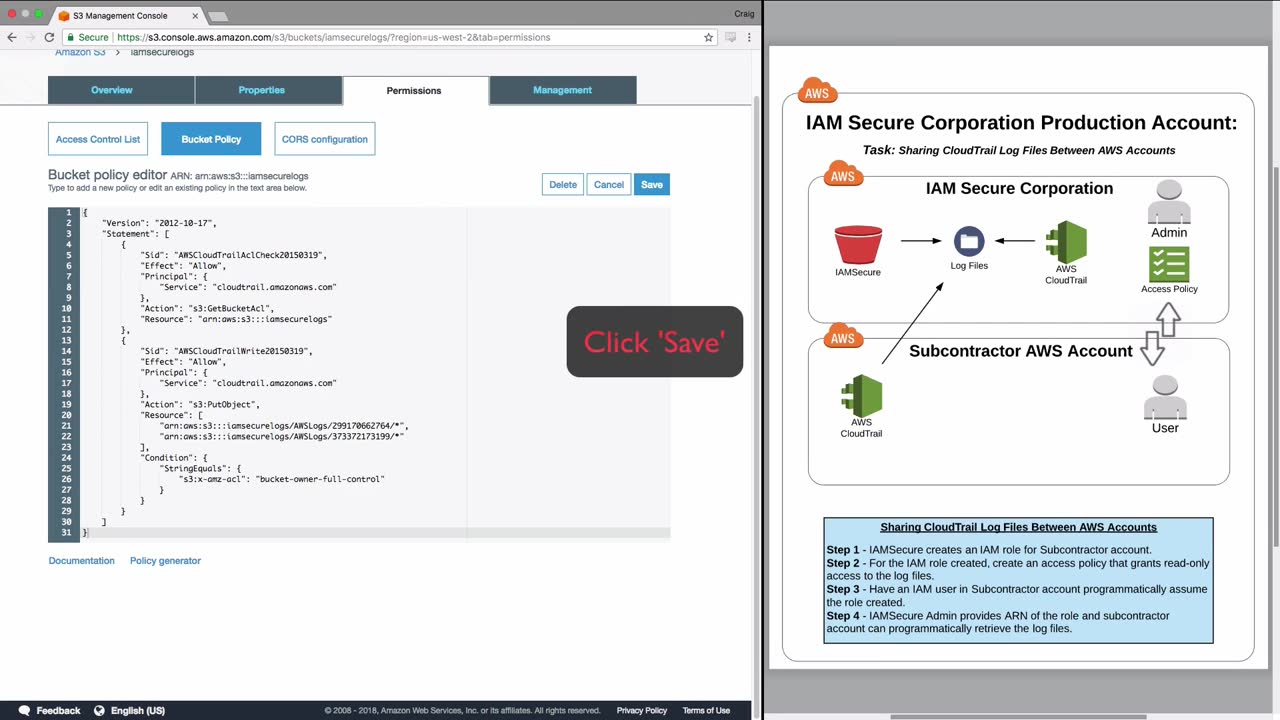Viewport: 1280px width, 720px height.
Task: Click the "IAM Secure Corporation Production Account:" title
Action: coord(1021,123)
